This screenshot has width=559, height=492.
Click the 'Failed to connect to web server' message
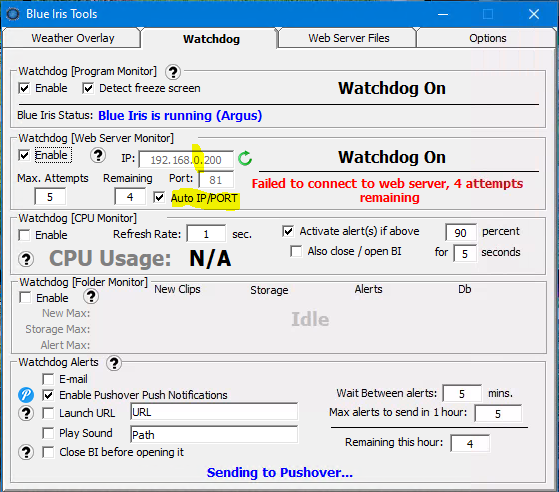click(x=388, y=190)
